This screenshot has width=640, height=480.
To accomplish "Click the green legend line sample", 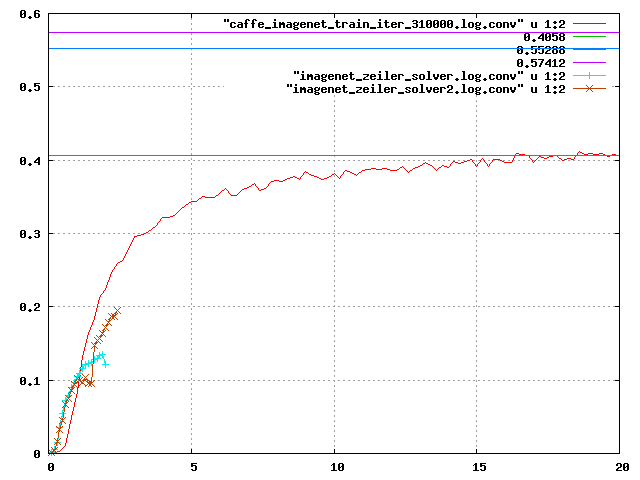I will [589, 37].
